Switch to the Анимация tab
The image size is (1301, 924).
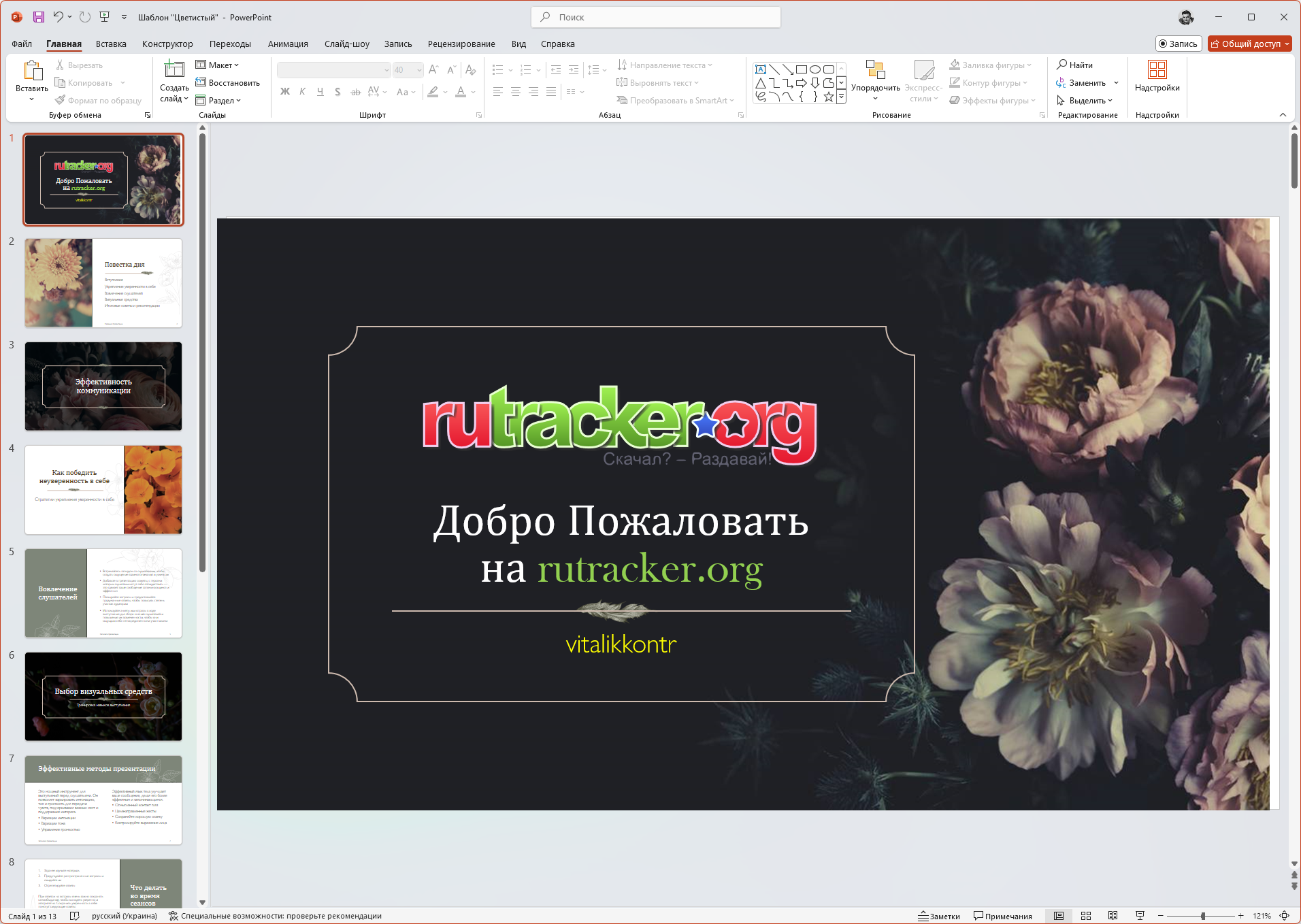pos(288,44)
